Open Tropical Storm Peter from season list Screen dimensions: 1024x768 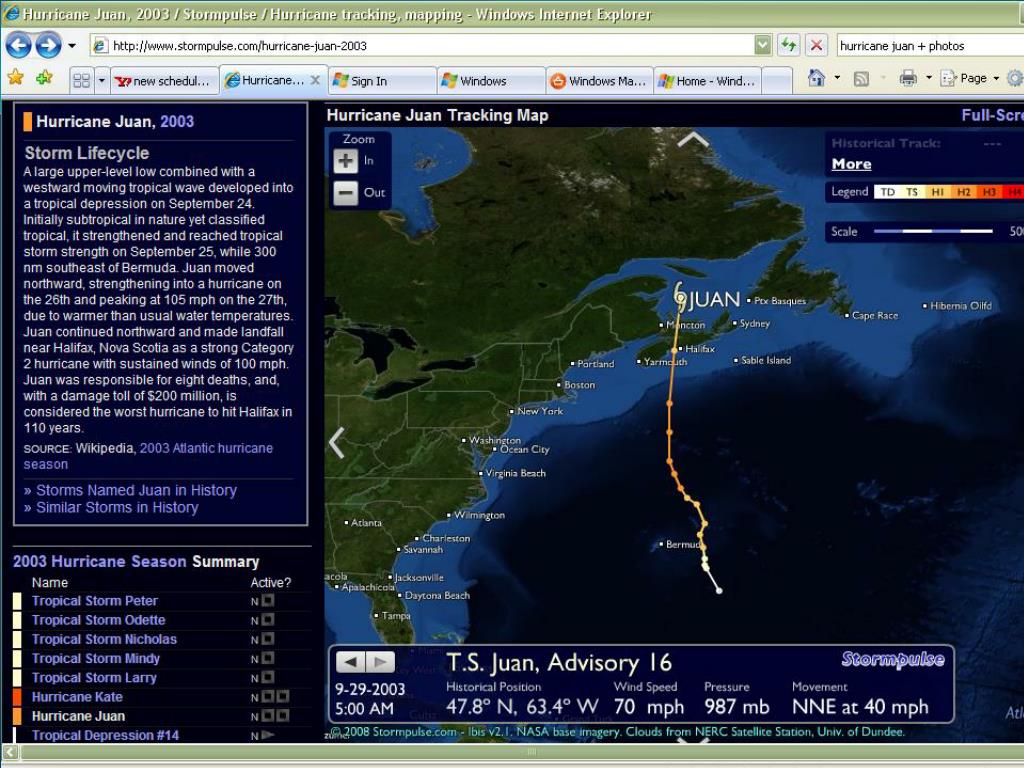tap(95, 601)
